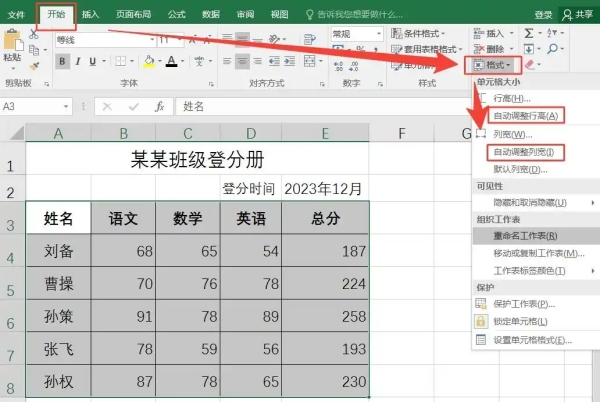The width and height of the screenshot is (600, 402).
Task: Select AutoFit Row Height menu item
Action: 526,116
